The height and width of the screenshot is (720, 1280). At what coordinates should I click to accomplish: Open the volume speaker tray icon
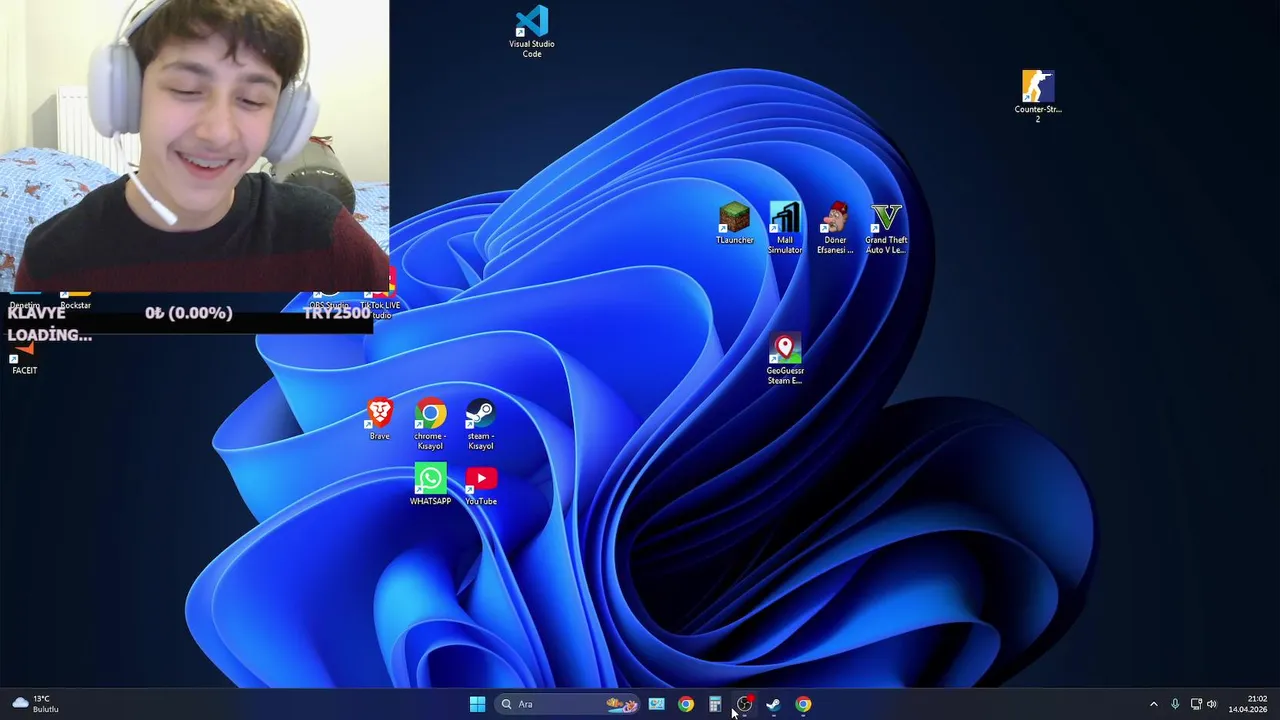[1212, 704]
